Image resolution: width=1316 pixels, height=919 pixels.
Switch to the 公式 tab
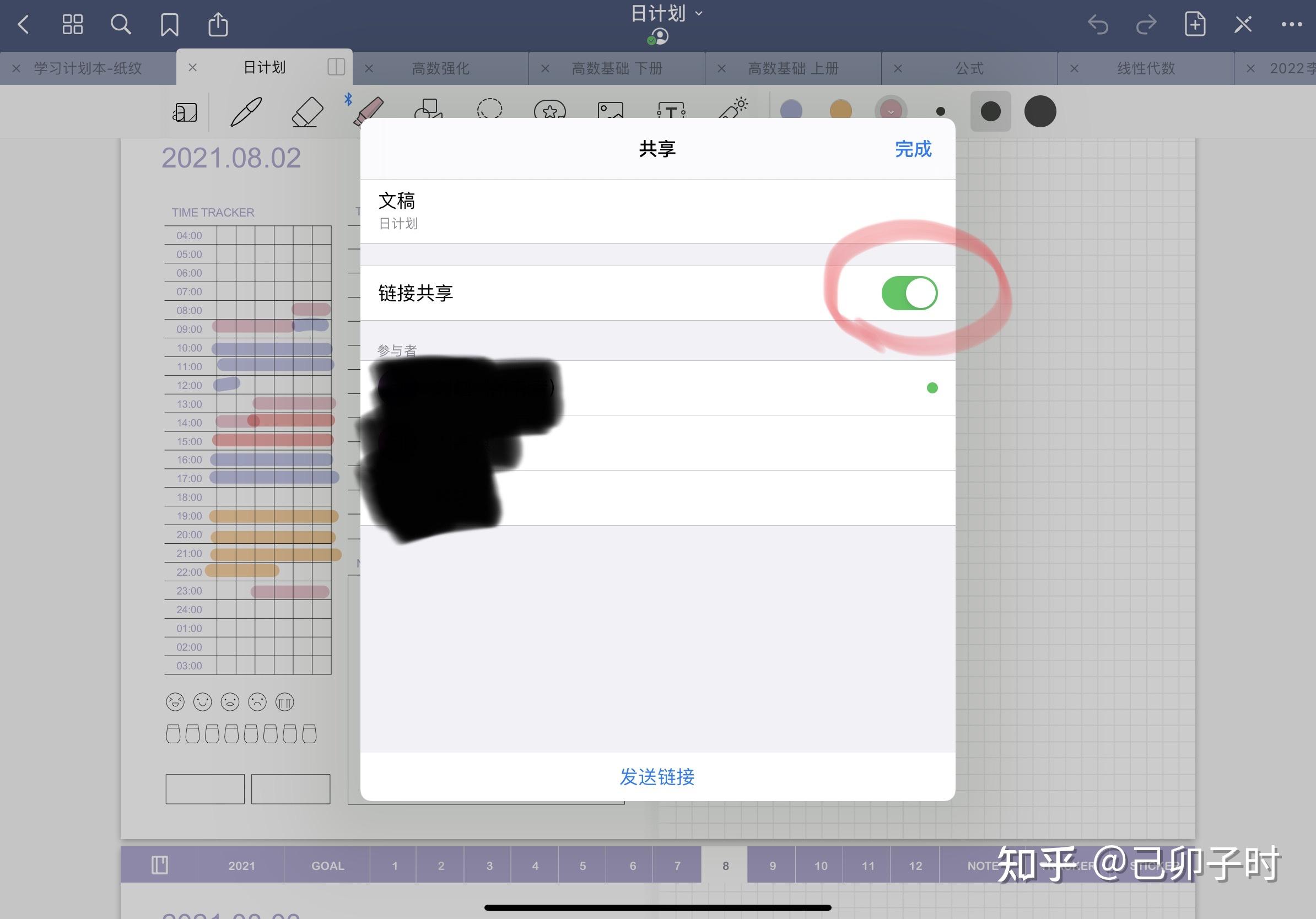coord(970,68)
